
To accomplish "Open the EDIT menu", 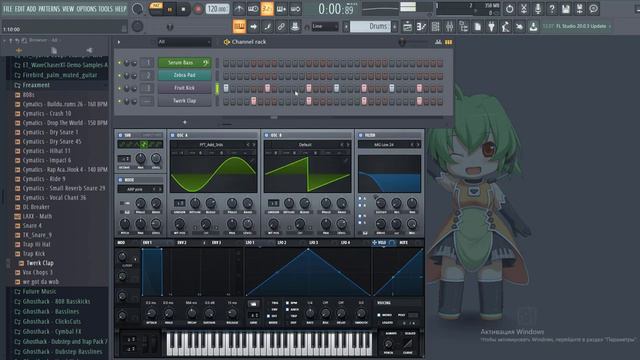I will tap(20, 9).
